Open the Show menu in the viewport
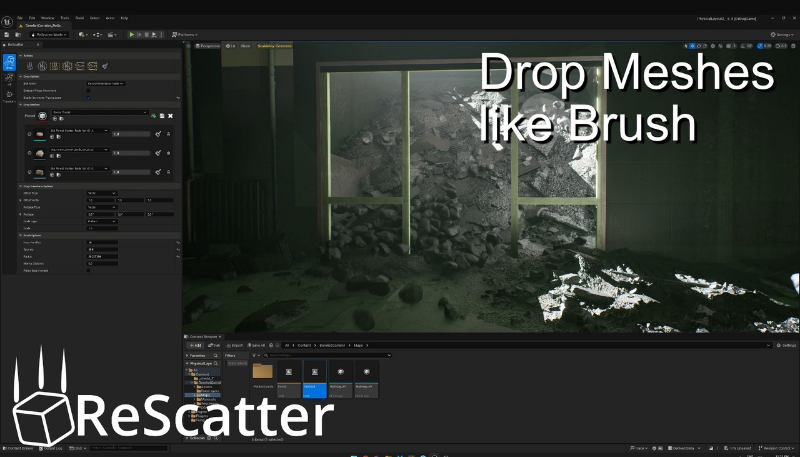 coord(245,46)
